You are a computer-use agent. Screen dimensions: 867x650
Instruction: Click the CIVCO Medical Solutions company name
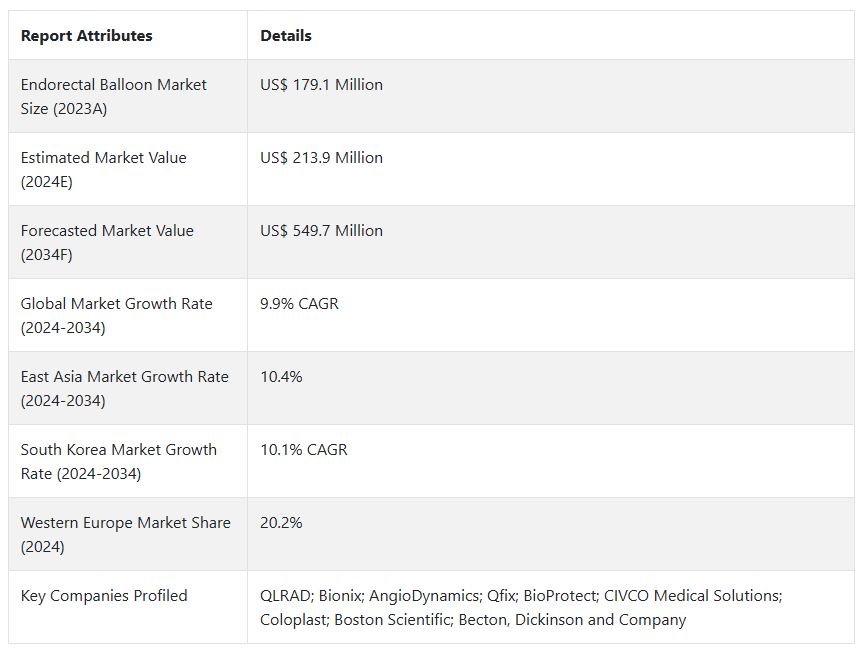click(691, 596)
